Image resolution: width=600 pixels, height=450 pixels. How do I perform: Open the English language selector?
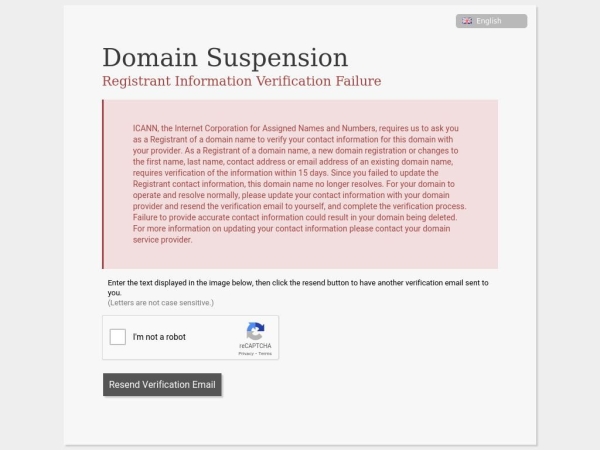[x=491, y=21]
